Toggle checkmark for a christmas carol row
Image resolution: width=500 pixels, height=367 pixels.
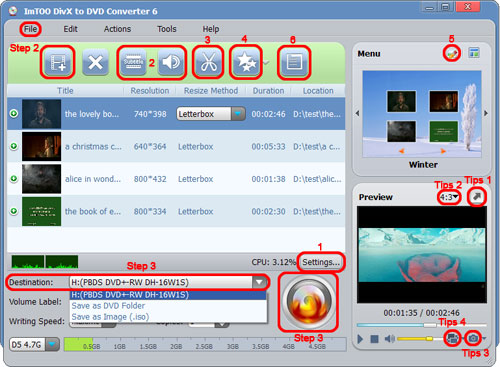tap(14, 146)
